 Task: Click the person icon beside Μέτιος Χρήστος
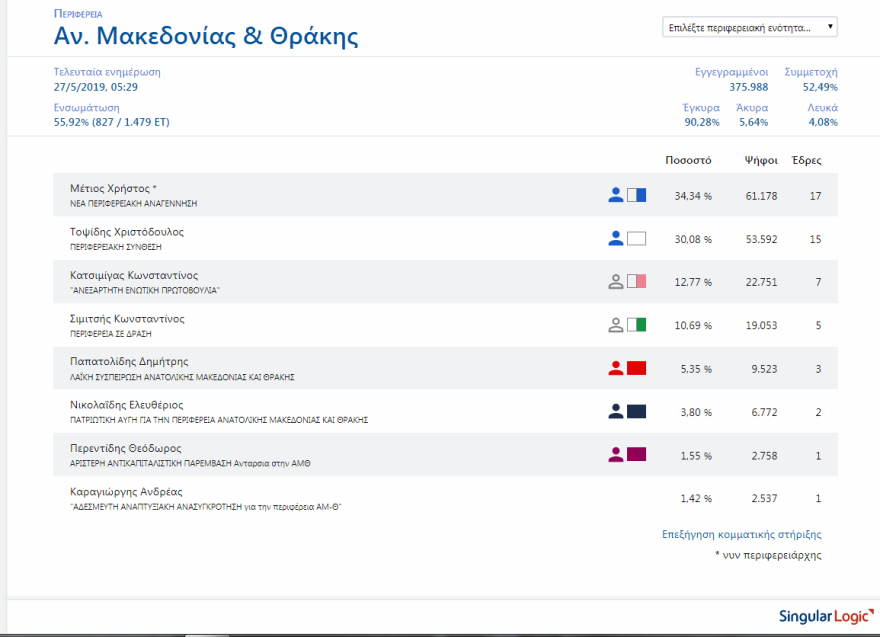[616, 195]
